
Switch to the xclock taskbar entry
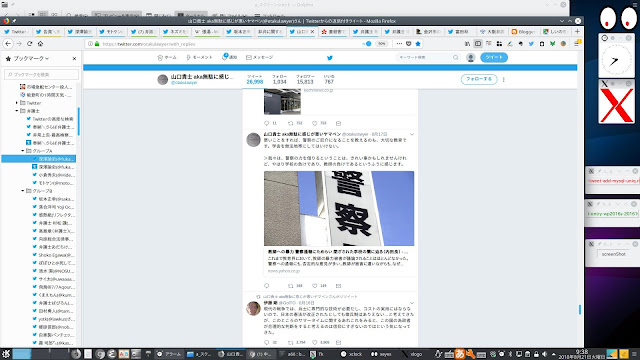coord(351,354)
